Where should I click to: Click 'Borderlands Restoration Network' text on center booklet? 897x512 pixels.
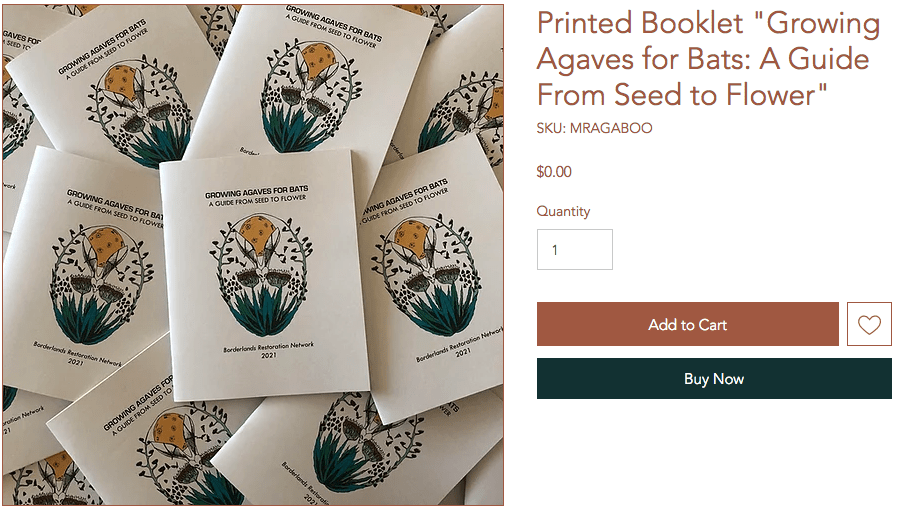click(268, 346)
